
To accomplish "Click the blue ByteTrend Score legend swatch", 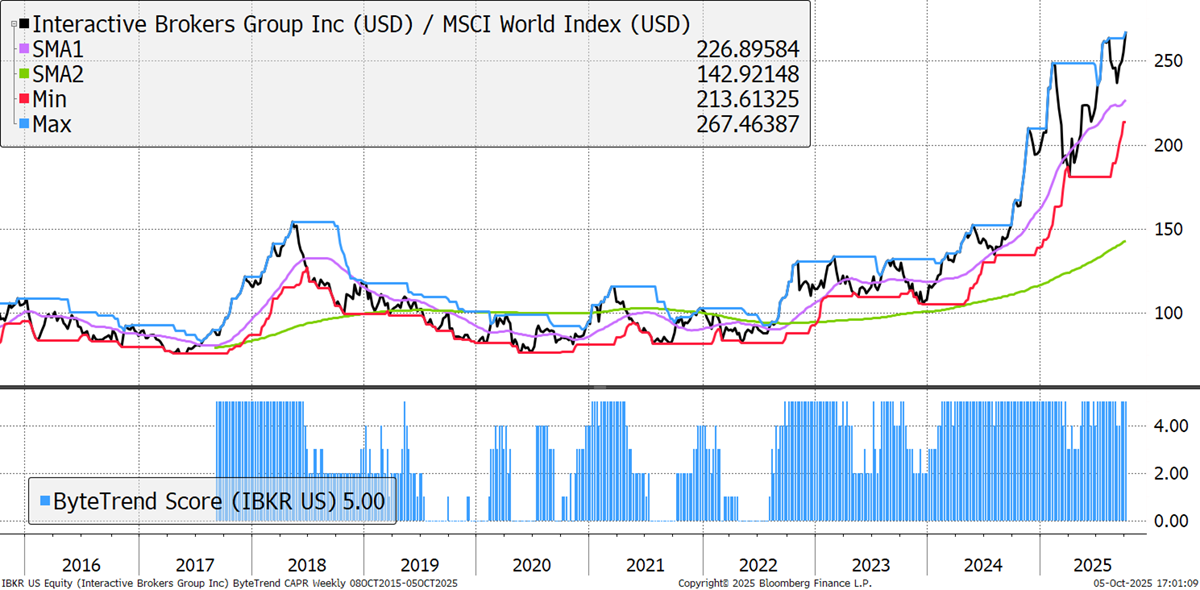I will click(43, 500).
